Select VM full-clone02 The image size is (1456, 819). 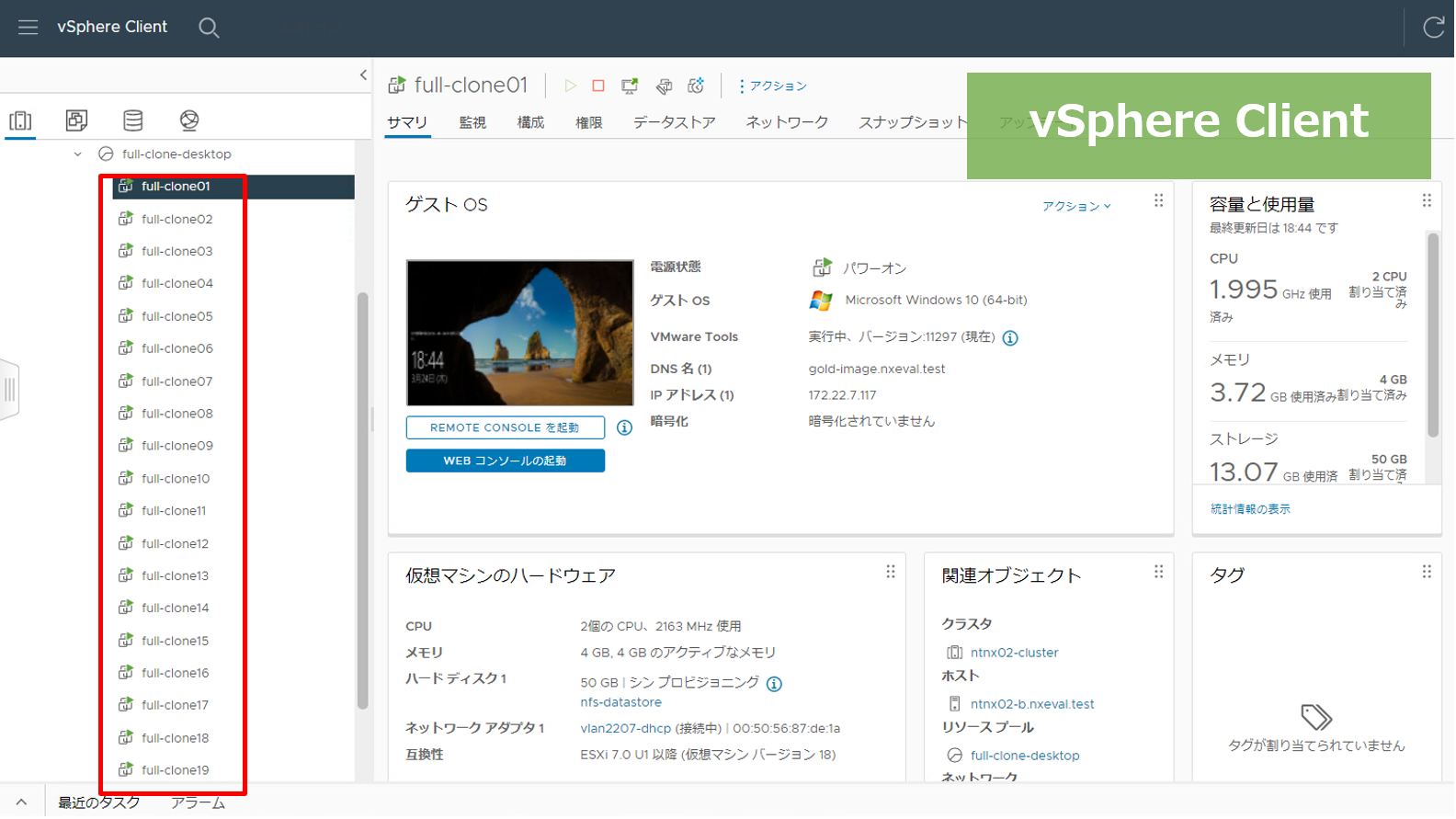click(176, 220)
